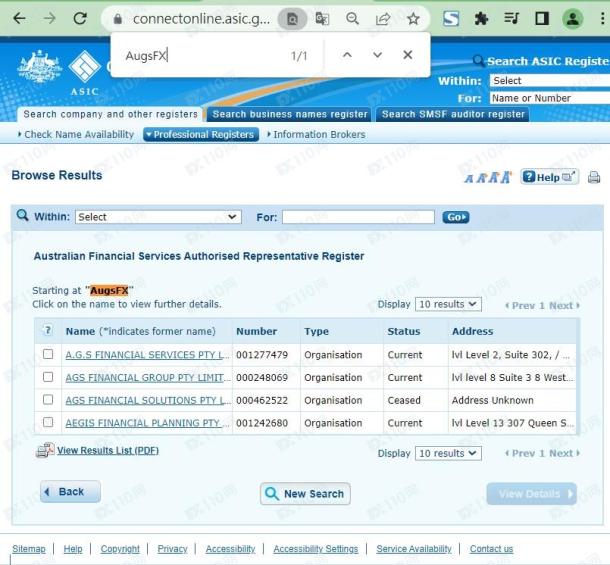Open A.G.S FINANCIAL SERVICES PTY link
Viewport: 610px width, 565px height.
pos(147,355)
